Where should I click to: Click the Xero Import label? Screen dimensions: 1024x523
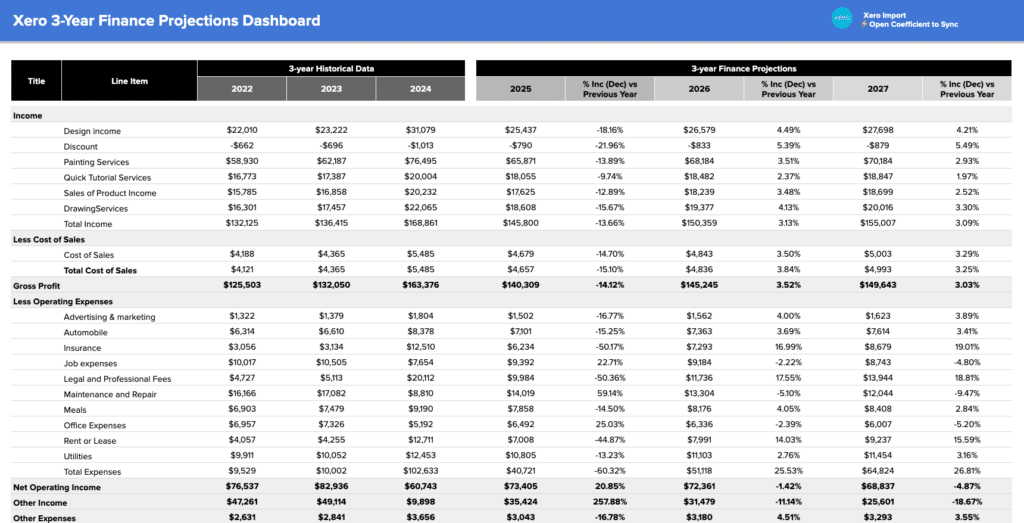[x=884, y=15]
